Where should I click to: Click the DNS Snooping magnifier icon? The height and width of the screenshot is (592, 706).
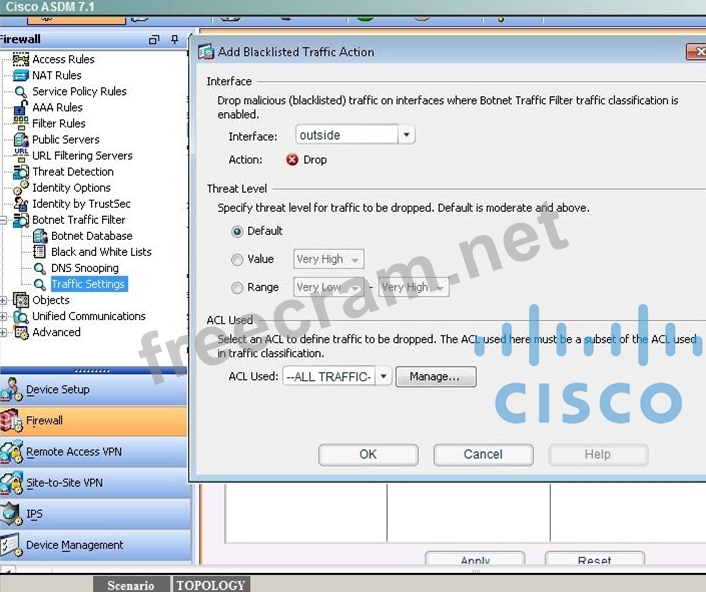pyautogui.click(x=41, y=268)
